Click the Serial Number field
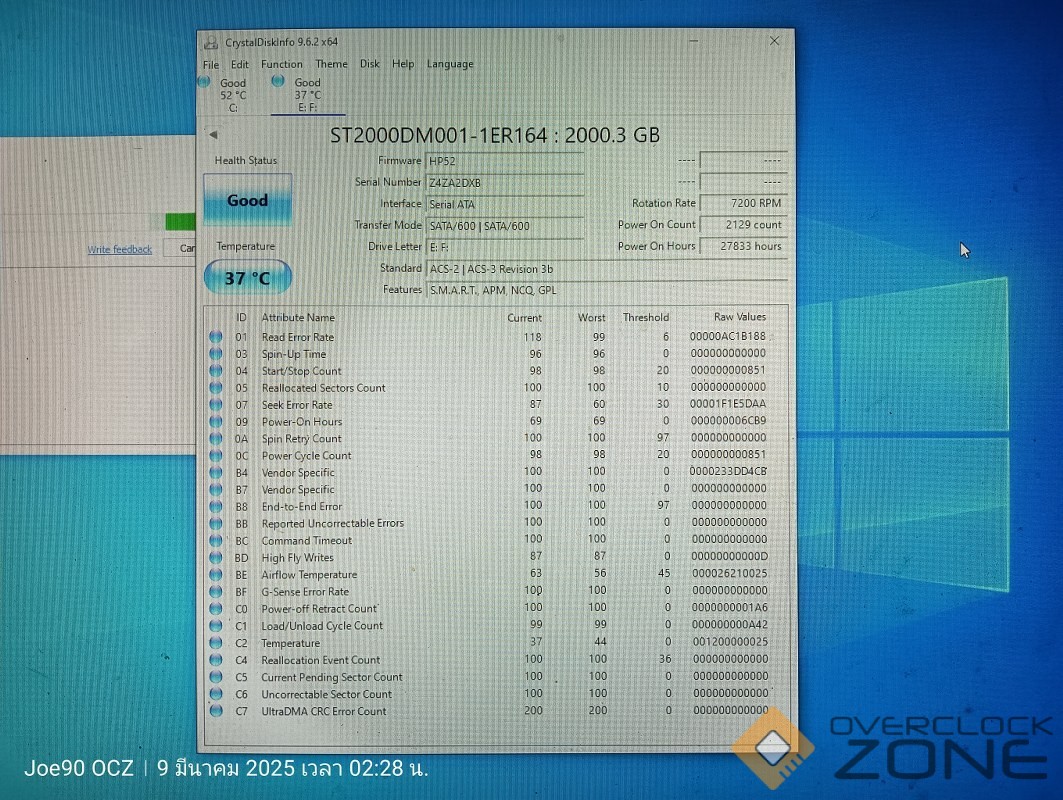Screen dimensions: 1063x800 [505, 183]
